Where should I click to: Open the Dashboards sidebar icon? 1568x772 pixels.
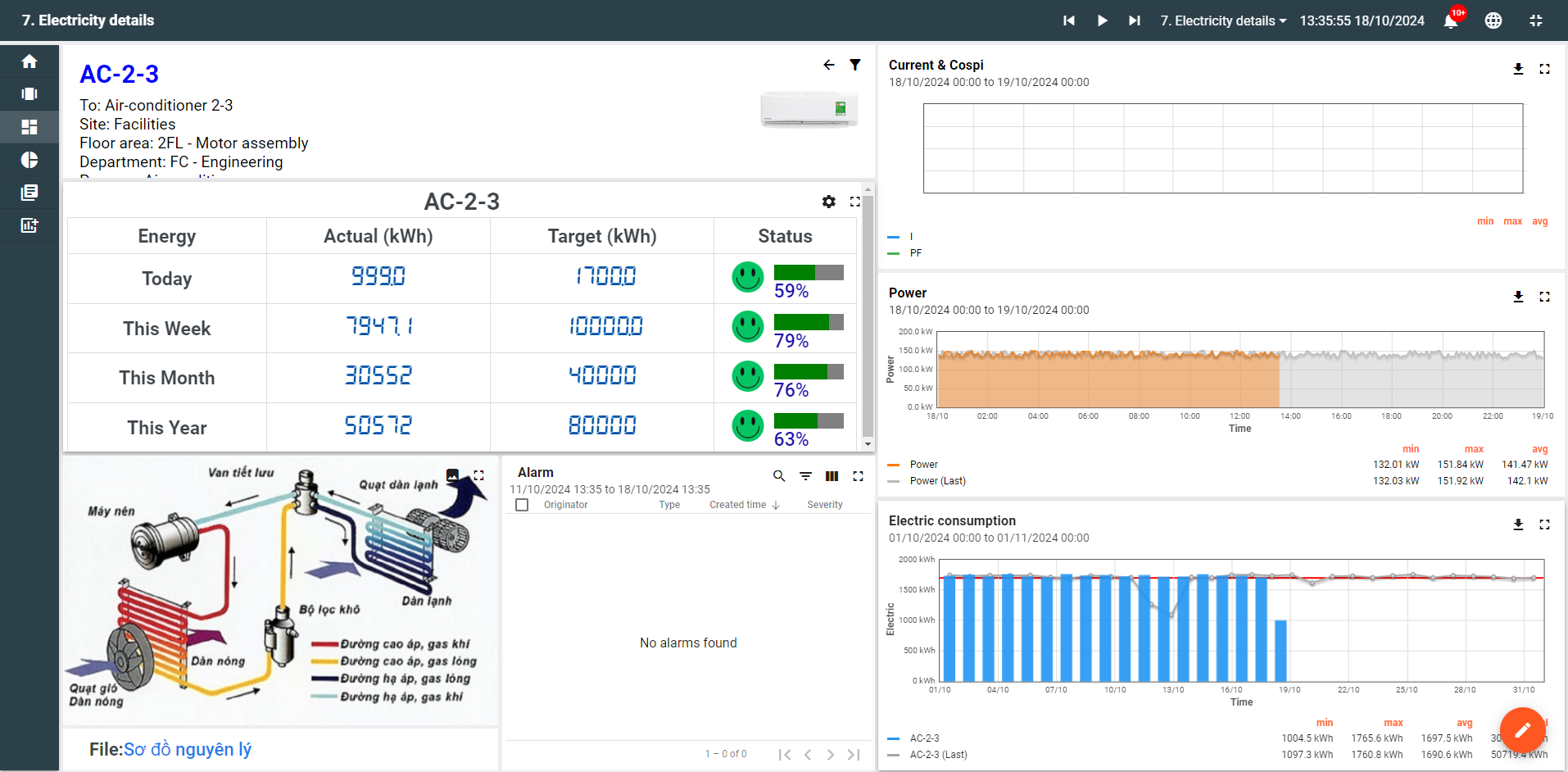pyautogui.click(x=29, y=127)
